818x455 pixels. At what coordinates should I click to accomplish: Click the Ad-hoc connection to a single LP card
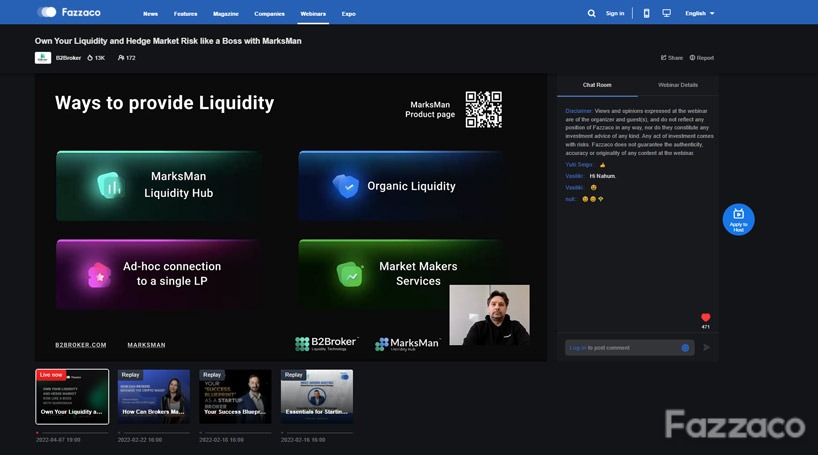[x=159, y=274]
